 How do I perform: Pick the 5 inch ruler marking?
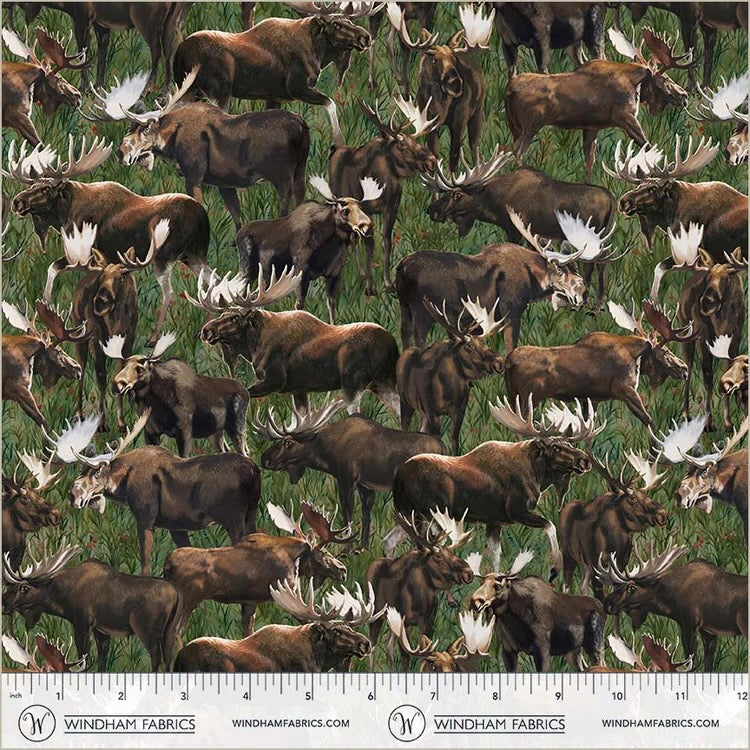[308, 695]
